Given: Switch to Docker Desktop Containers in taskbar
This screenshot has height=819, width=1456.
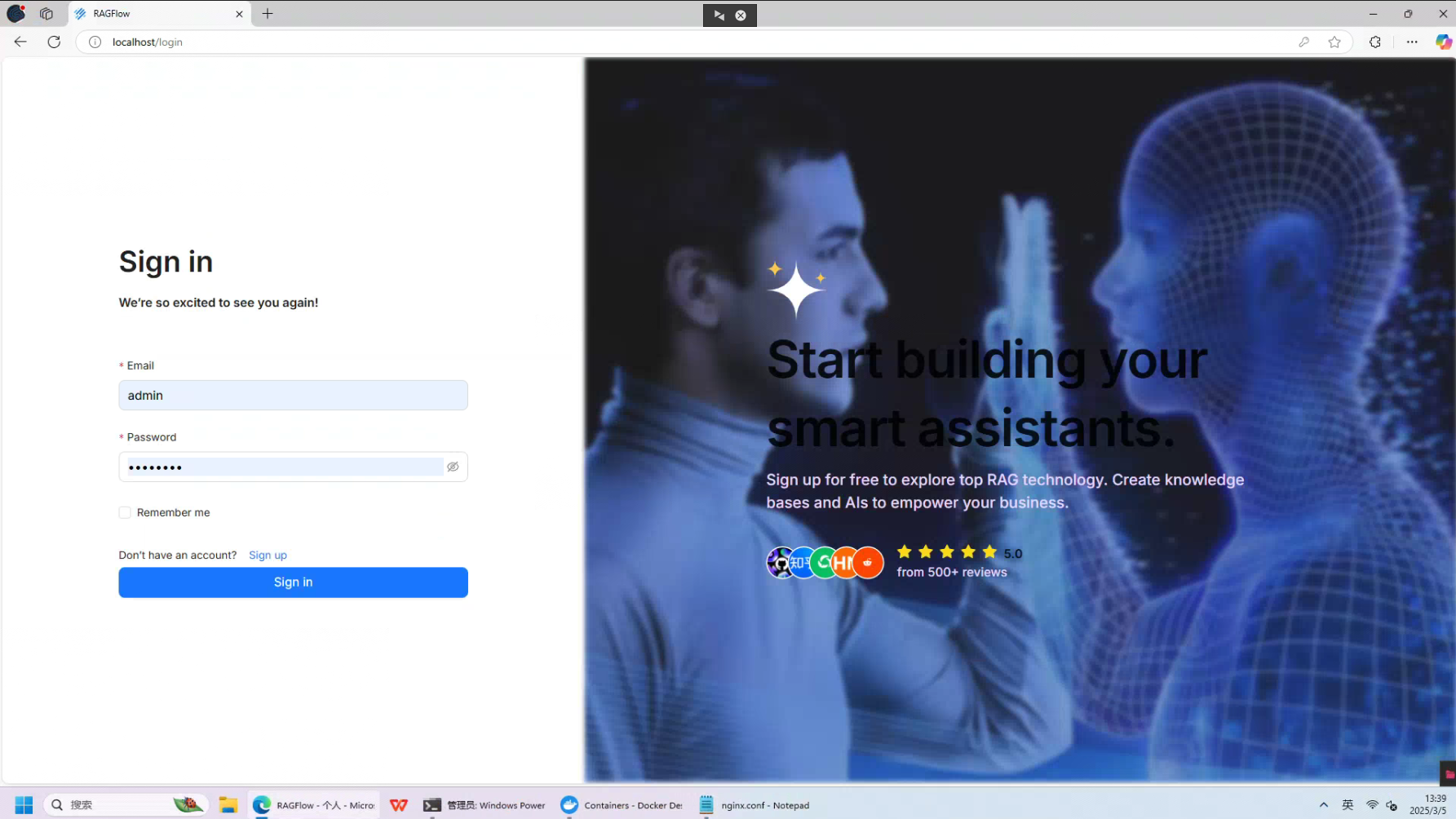Looking at the screenshot, I should pos(622,805).
